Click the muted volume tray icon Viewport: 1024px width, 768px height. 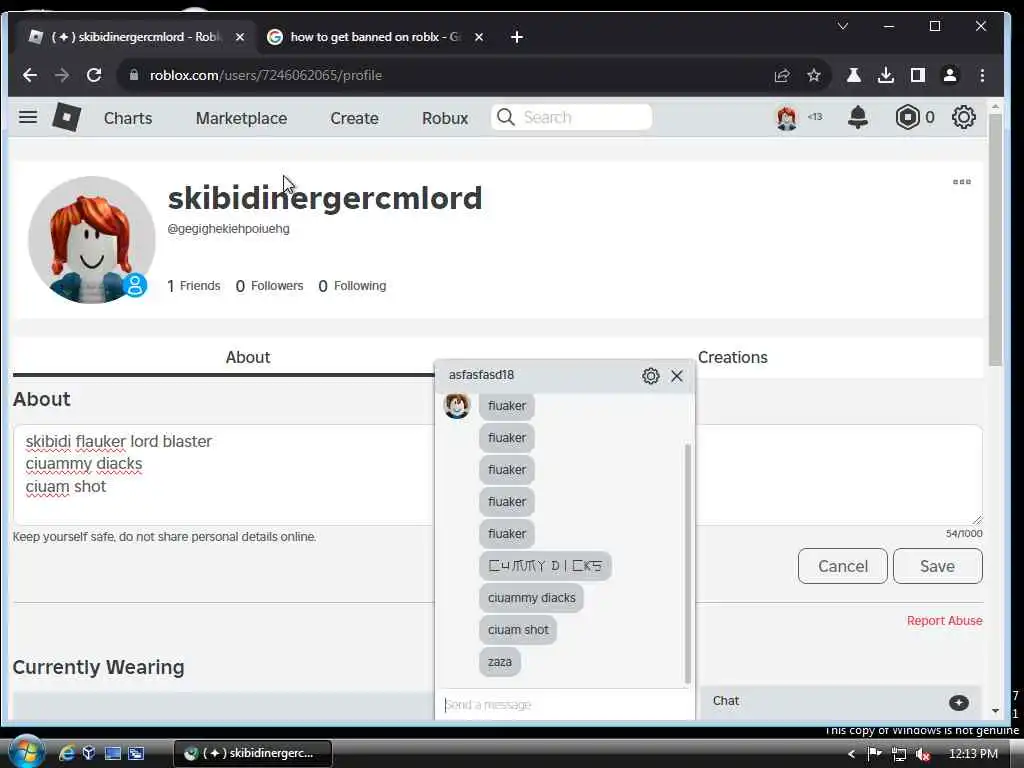tap(922, 754)
